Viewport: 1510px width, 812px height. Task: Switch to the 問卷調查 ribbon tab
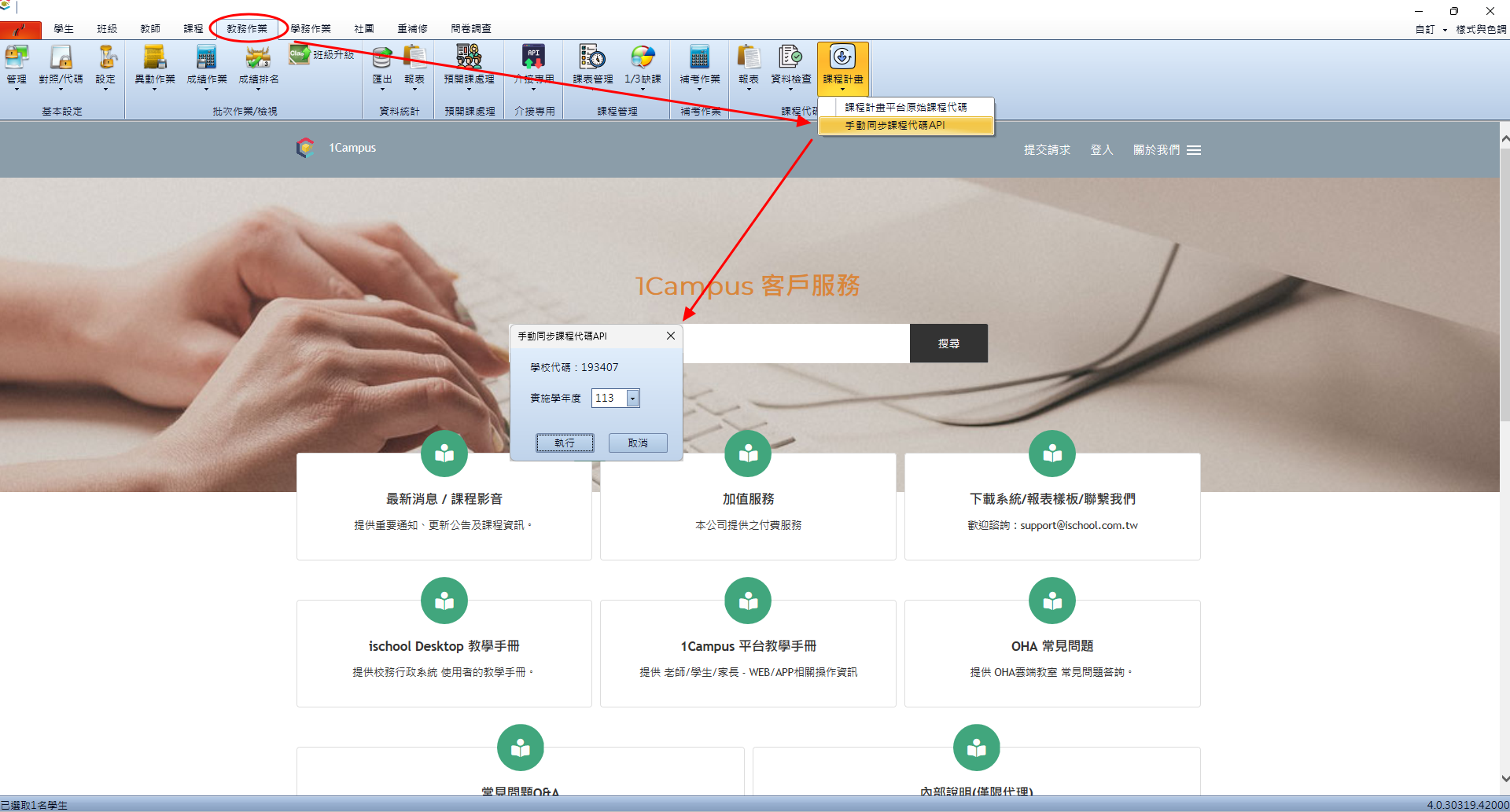471,29
